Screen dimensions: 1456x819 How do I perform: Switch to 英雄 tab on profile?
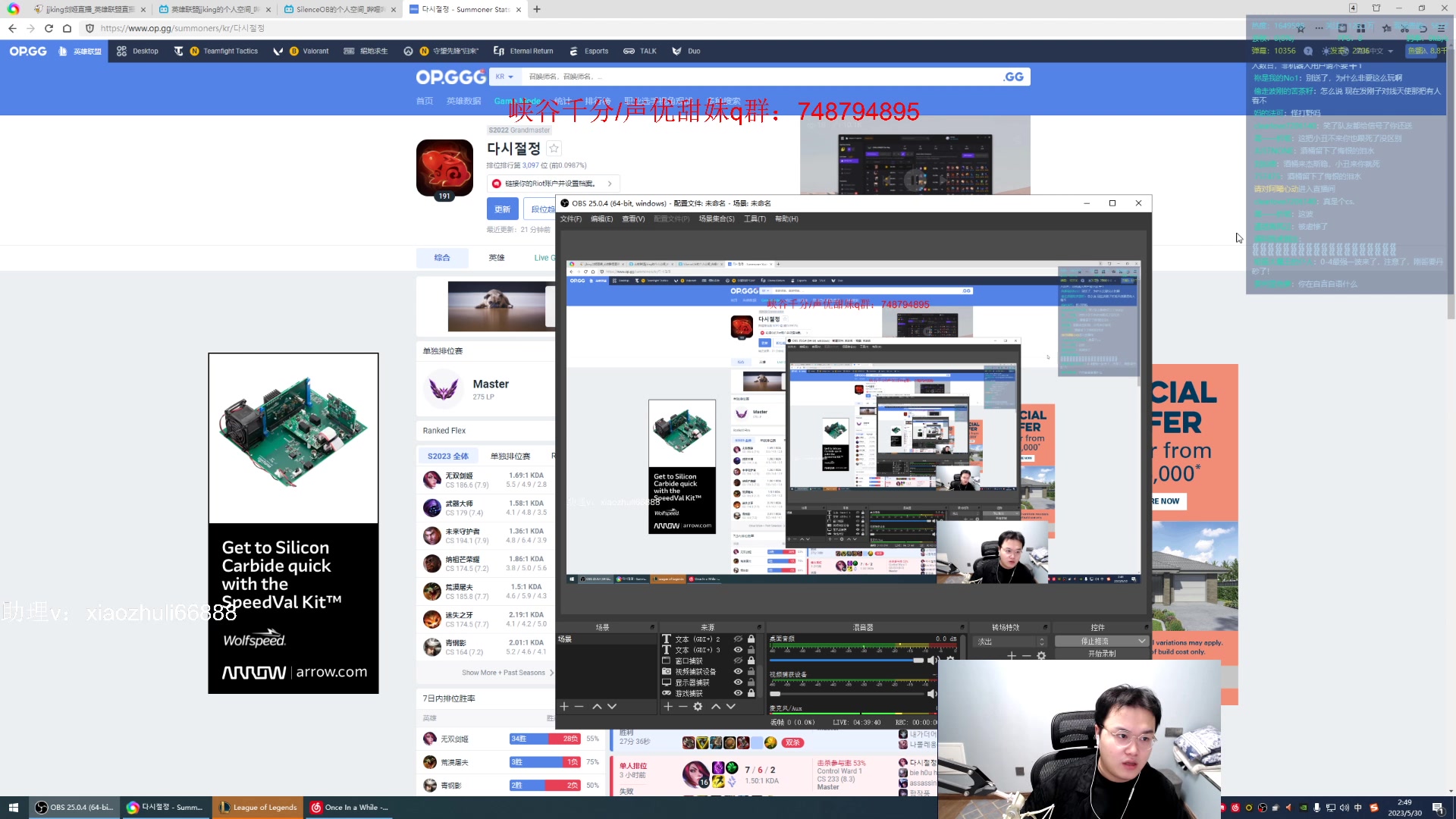(497, 258)
